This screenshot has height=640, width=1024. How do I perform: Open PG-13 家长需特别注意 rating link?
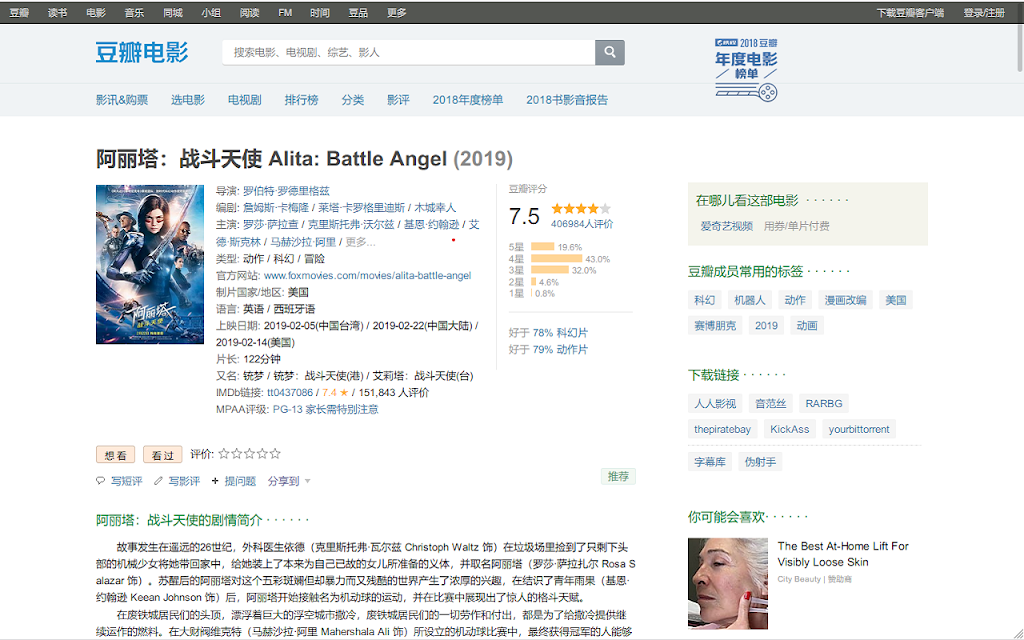coord(325,409)
